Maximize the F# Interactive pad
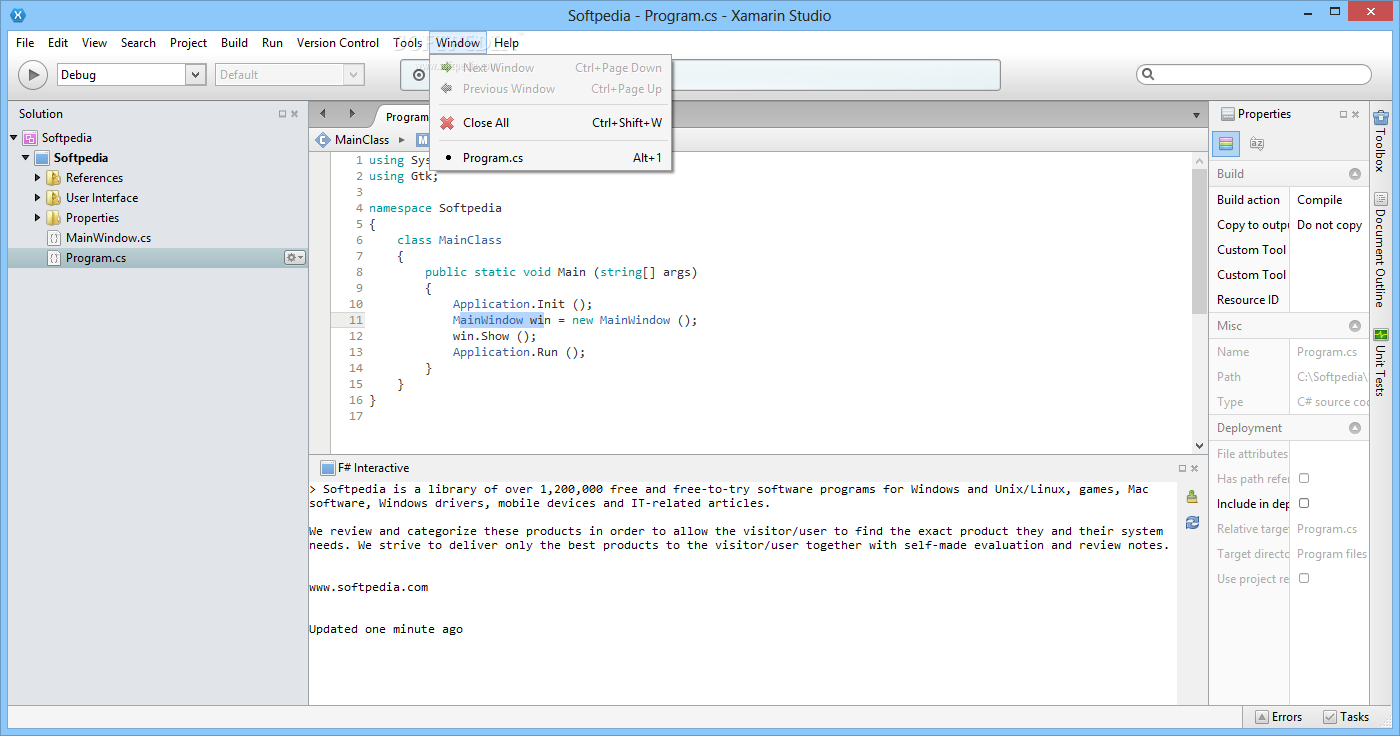This screenshot has width=1400, height=736. [x=1182, y=468]
